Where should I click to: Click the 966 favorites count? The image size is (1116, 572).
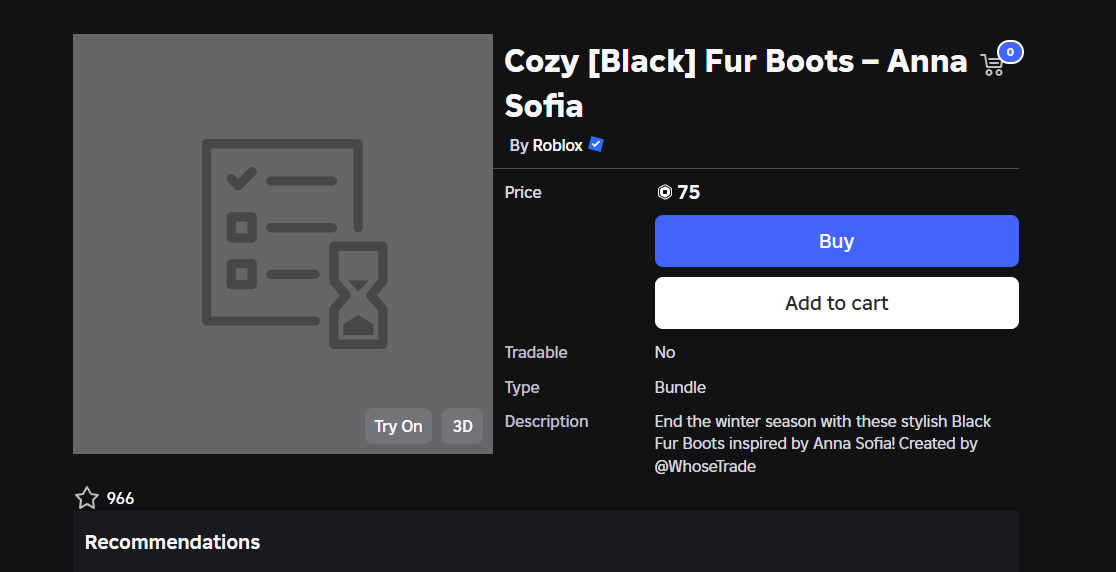coord(120,498)
